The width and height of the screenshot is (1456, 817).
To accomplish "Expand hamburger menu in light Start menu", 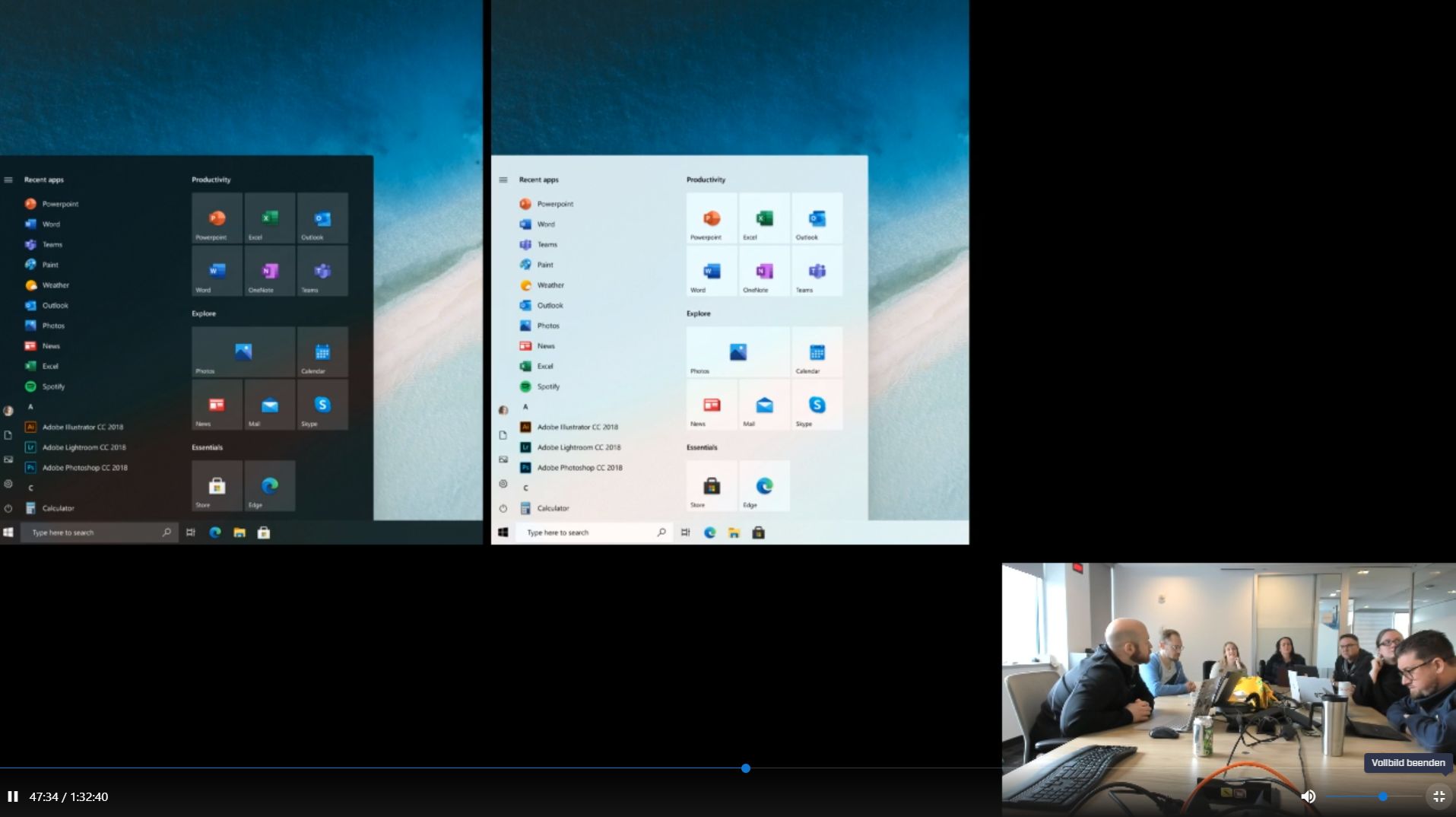I will pos(503,180).
